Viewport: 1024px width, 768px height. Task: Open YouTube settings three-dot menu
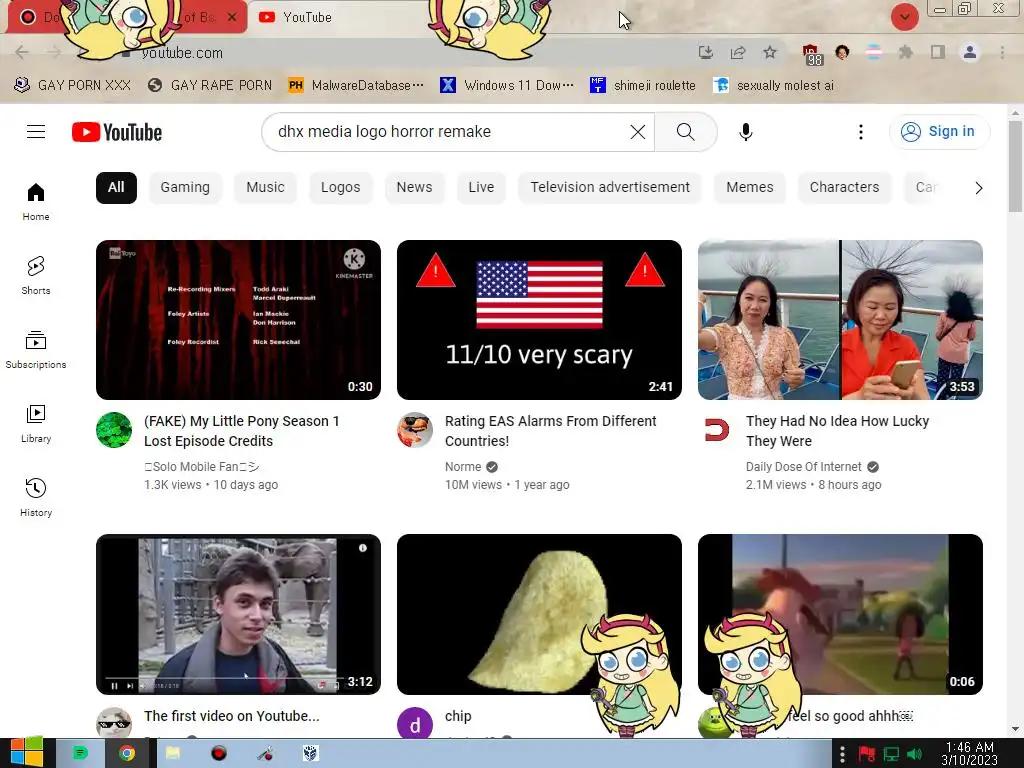(x=861, y=132)
